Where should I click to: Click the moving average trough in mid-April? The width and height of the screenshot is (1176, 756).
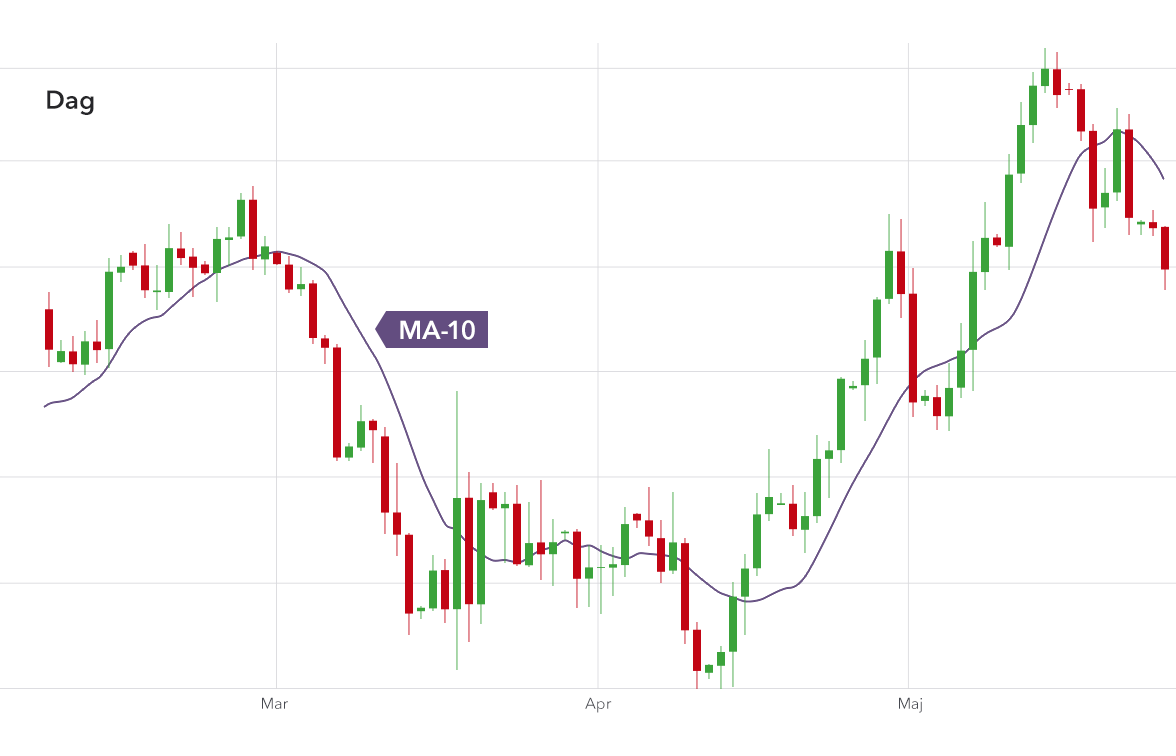(x=750, y=601)
